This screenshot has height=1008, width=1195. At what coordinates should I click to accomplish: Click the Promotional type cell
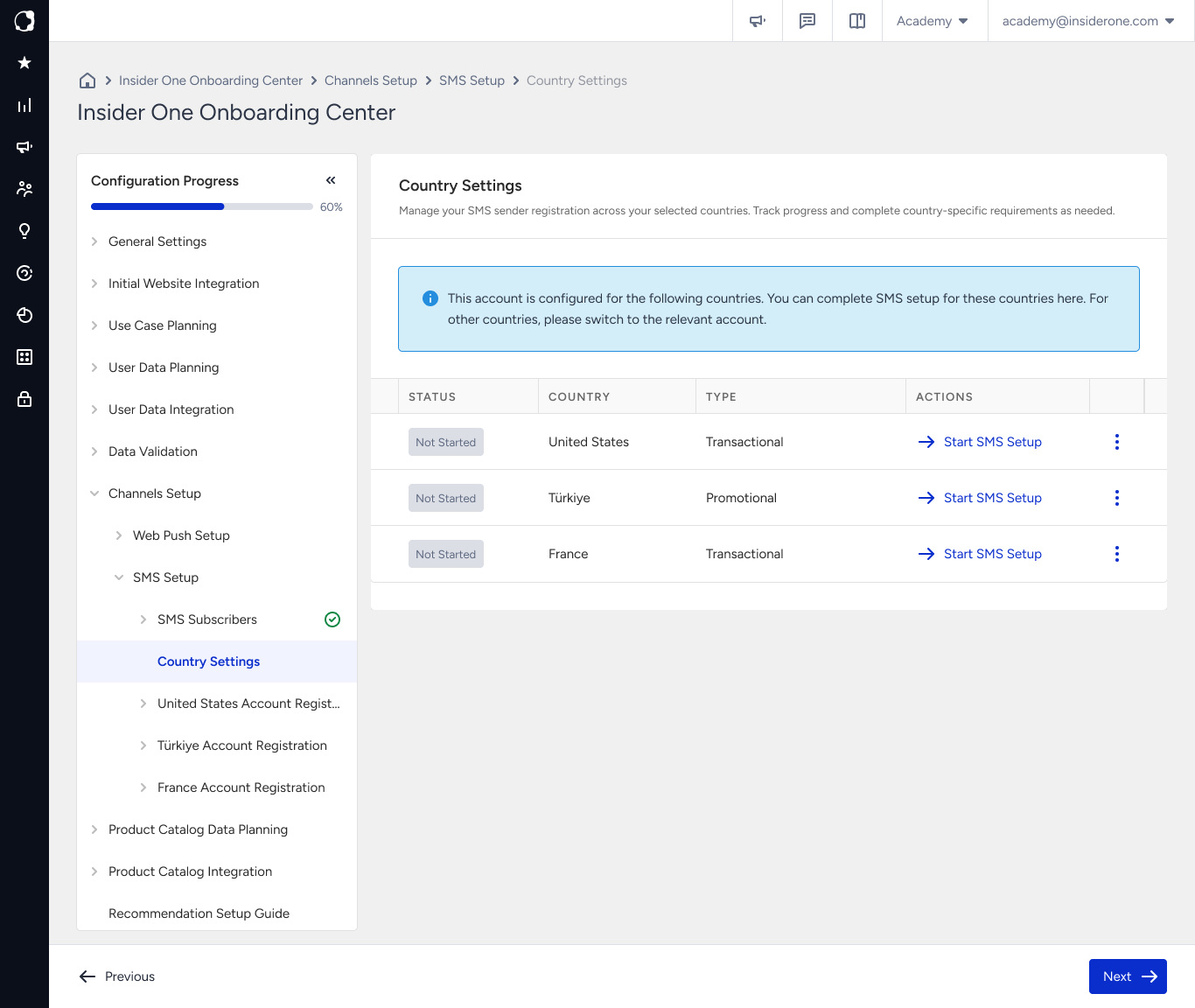[x=741, y=498]
